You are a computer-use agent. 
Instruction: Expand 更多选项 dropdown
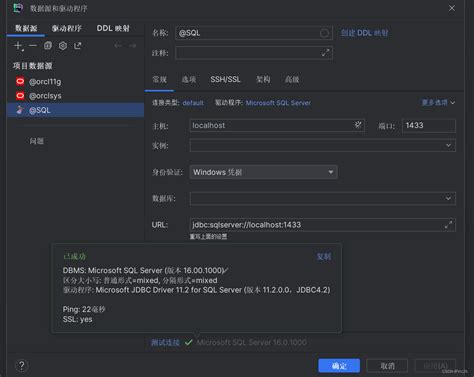(438, 102)
